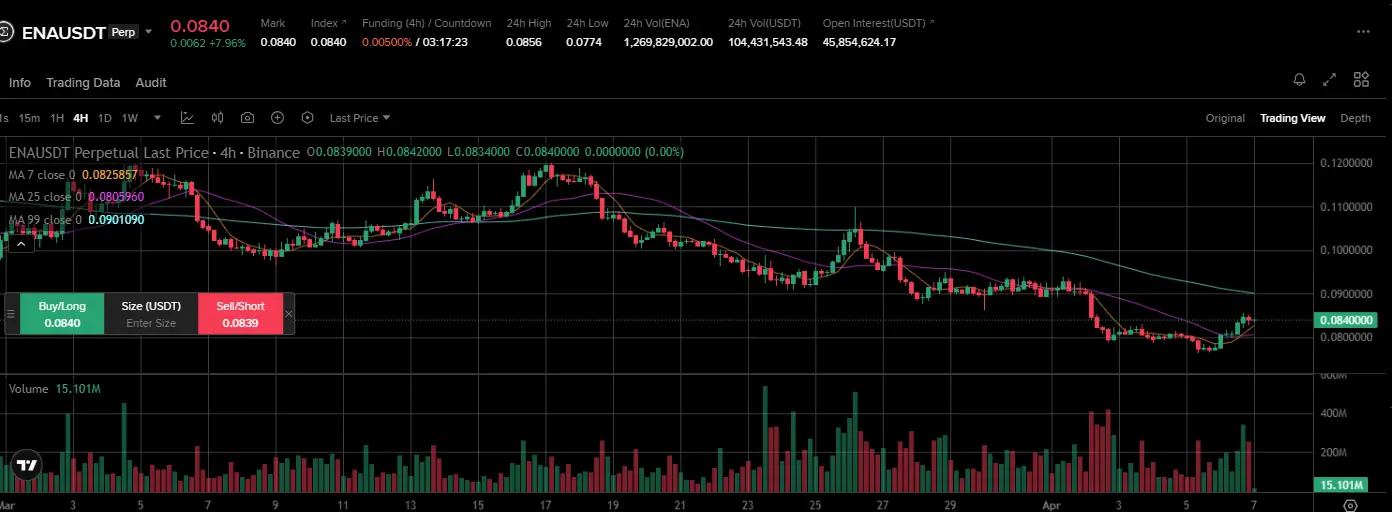Select the 4H interval
This screenshot has height=512, width=1392.
[81, 118]
